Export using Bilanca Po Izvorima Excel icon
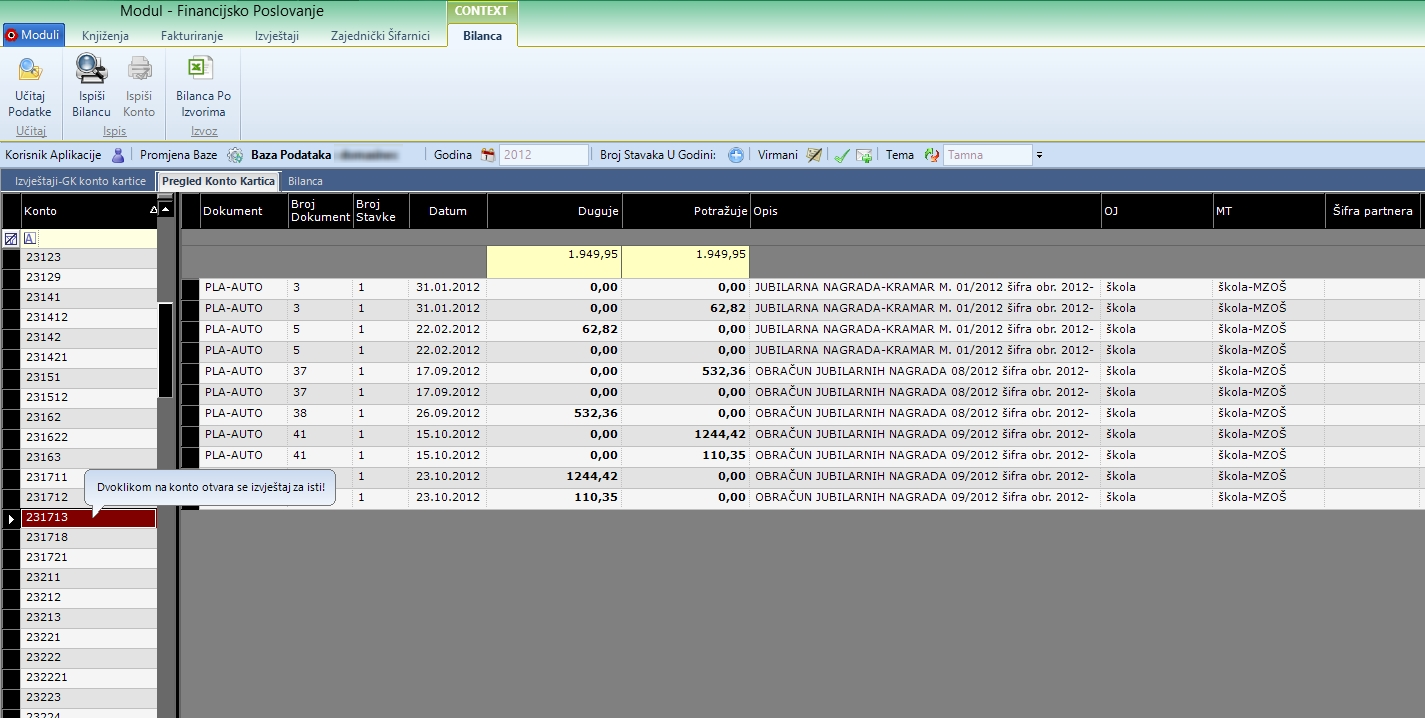This screenshot has width=1425, height=718. pyautogui.click(x=203, y=69)
